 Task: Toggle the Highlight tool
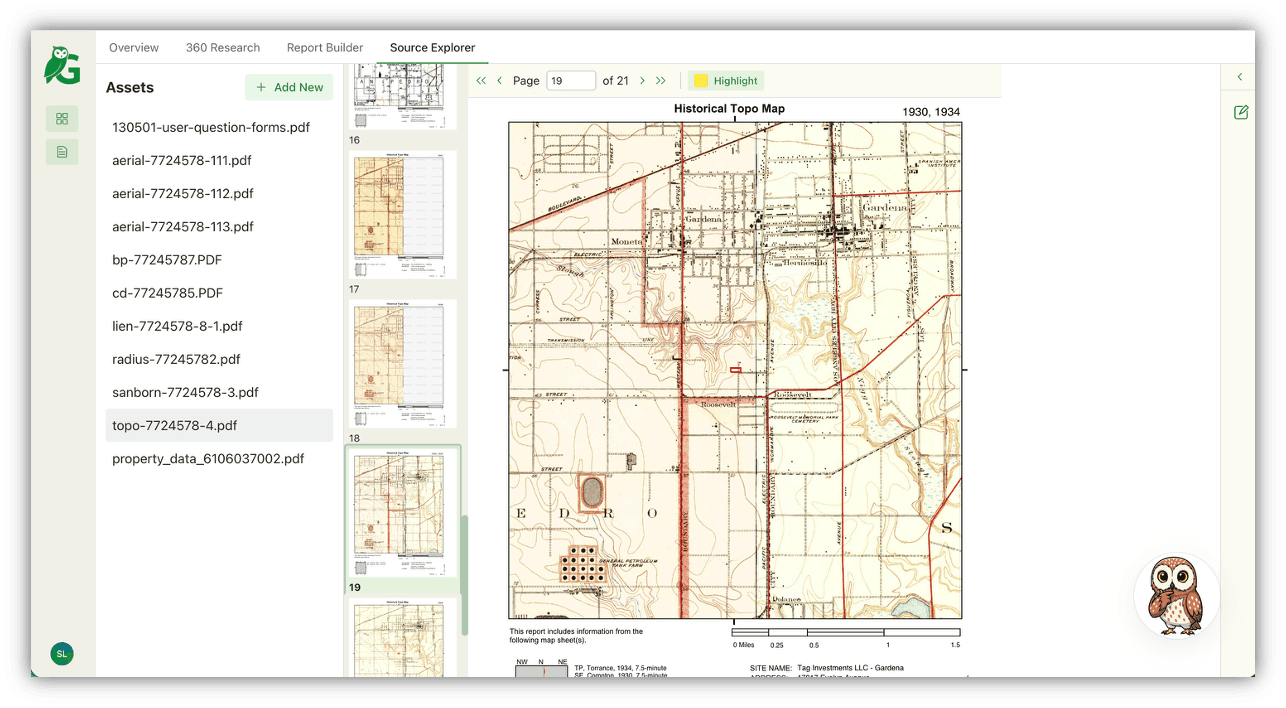click(x=726, y=81)
